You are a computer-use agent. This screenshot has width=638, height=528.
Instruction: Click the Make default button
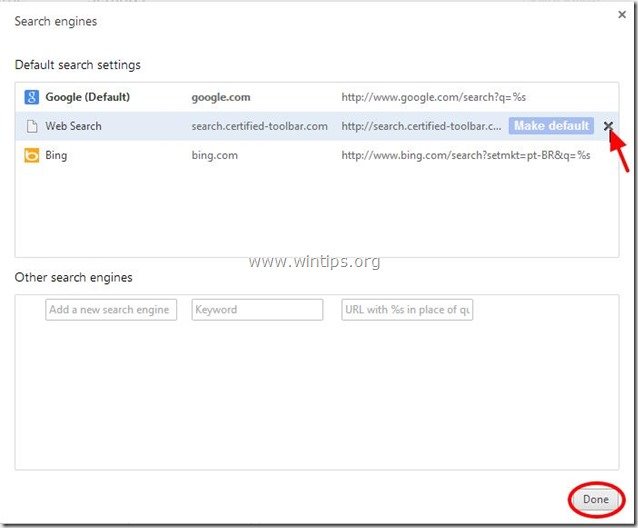(x=551, y=126)
